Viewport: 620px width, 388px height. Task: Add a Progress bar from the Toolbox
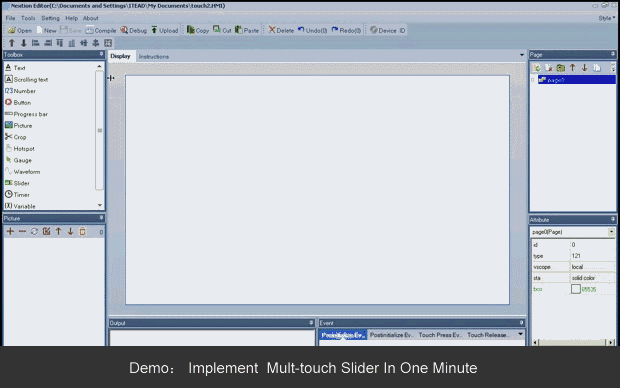coord(26,114)
